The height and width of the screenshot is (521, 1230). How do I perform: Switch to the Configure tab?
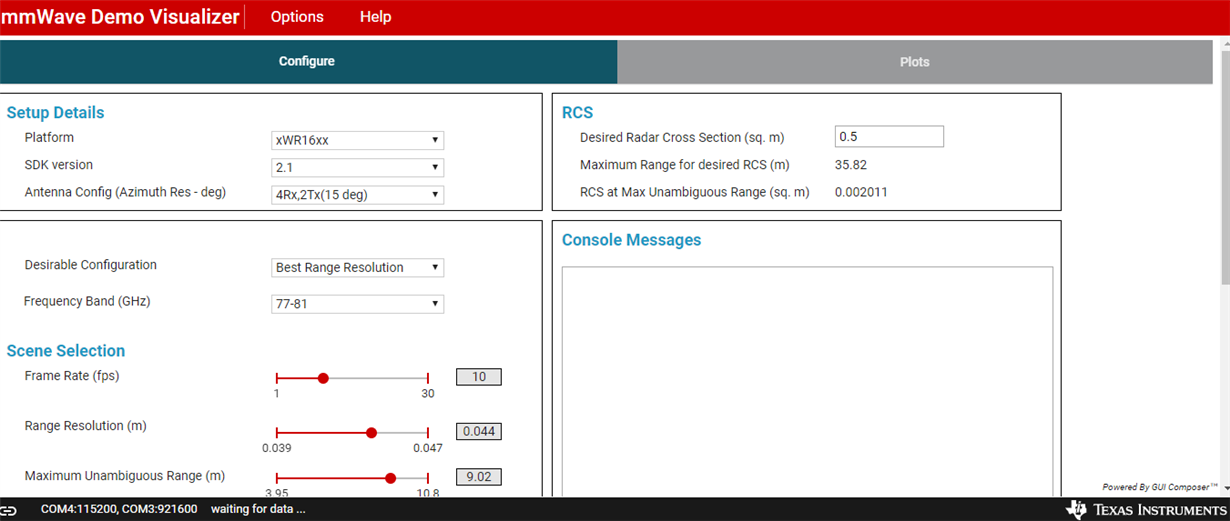pyautogui.click(x=308, y=62)
